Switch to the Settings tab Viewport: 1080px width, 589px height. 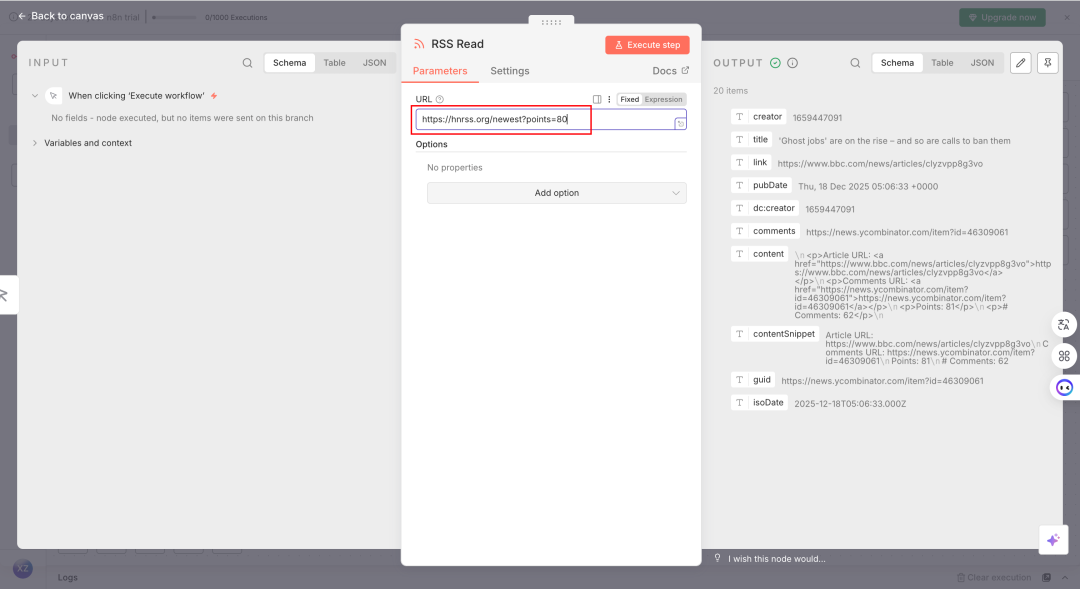click(x=510, y=71)
